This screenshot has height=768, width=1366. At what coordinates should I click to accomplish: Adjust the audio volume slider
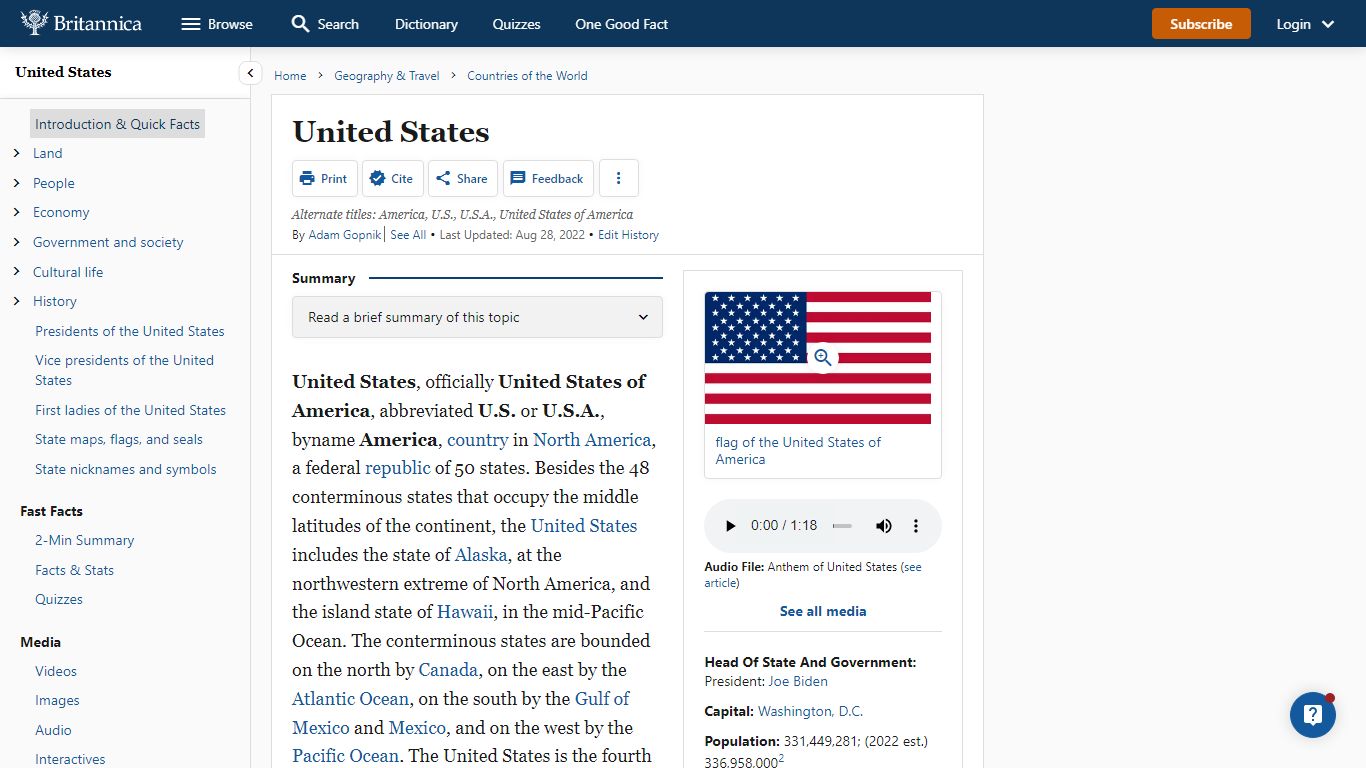pos(843,526)
